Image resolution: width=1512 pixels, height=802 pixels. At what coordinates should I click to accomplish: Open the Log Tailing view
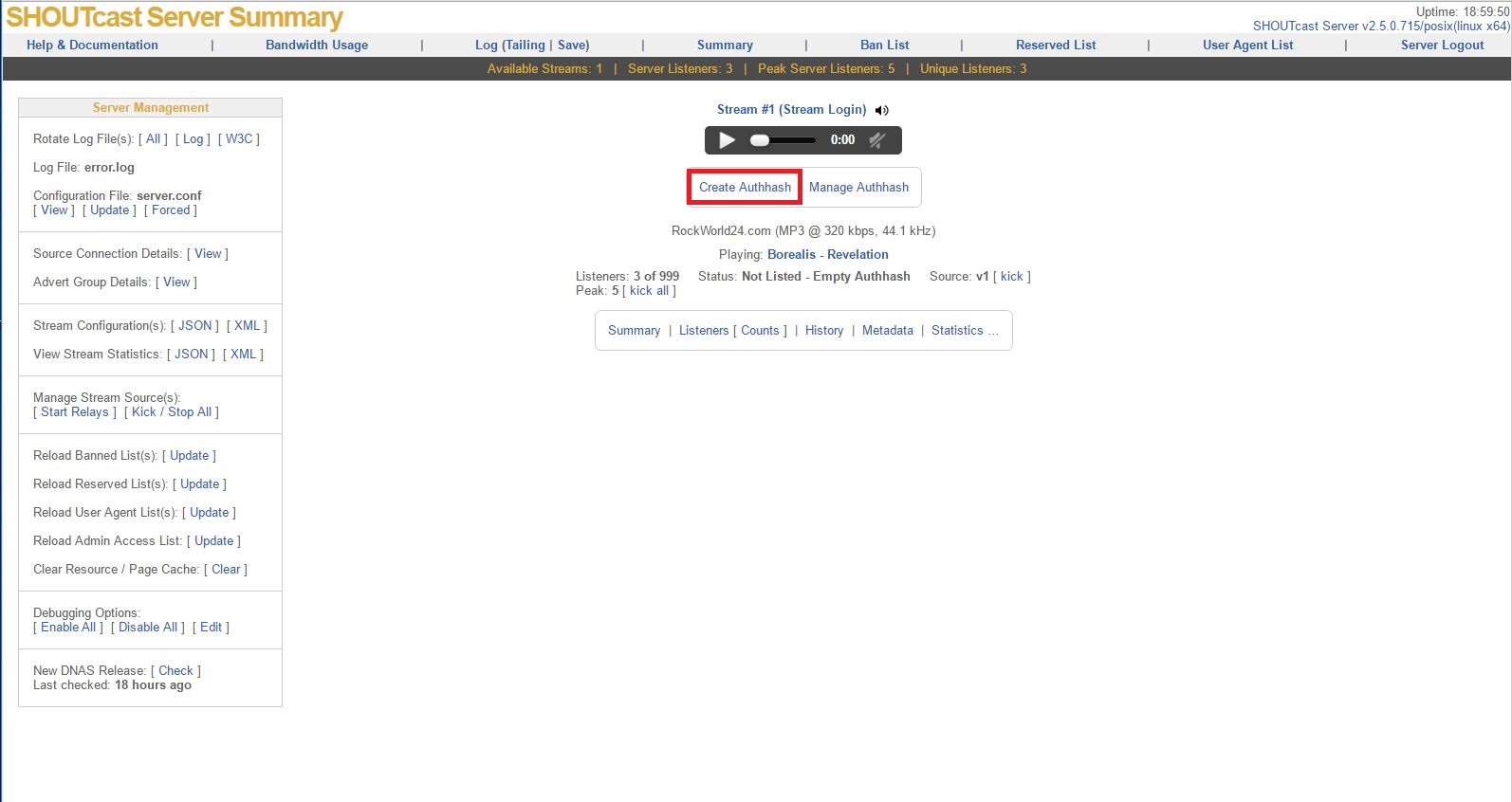[525, 45]
